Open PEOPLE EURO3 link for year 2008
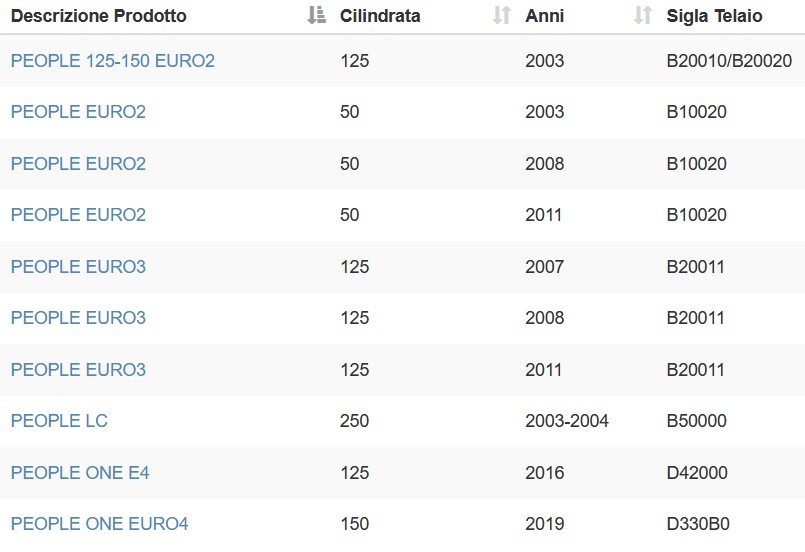 click(x=78, y=317)
